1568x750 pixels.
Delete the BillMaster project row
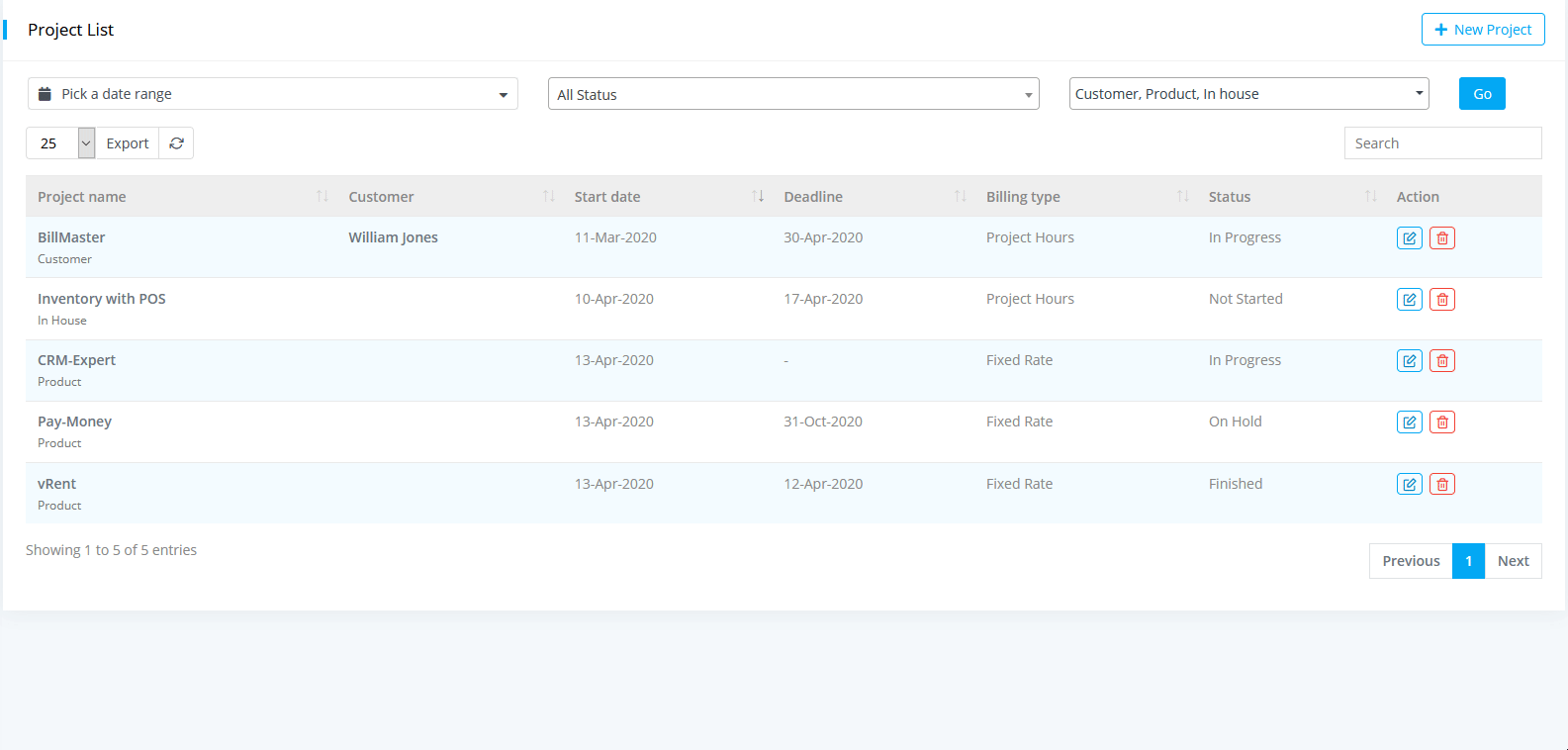[x=1442, y=238]
